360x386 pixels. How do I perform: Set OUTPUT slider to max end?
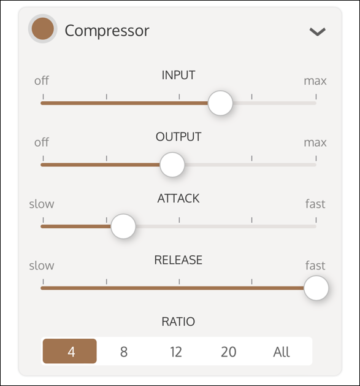316,165
